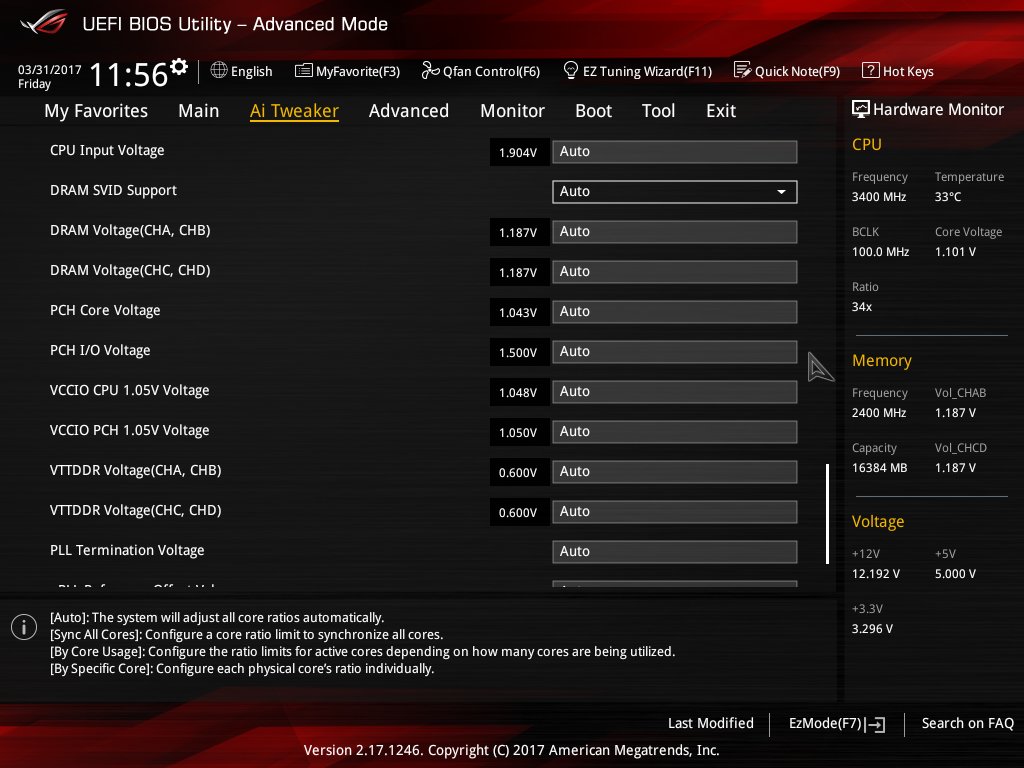
Task: Click the 03/31/2017 date
Action: [50, 69]
